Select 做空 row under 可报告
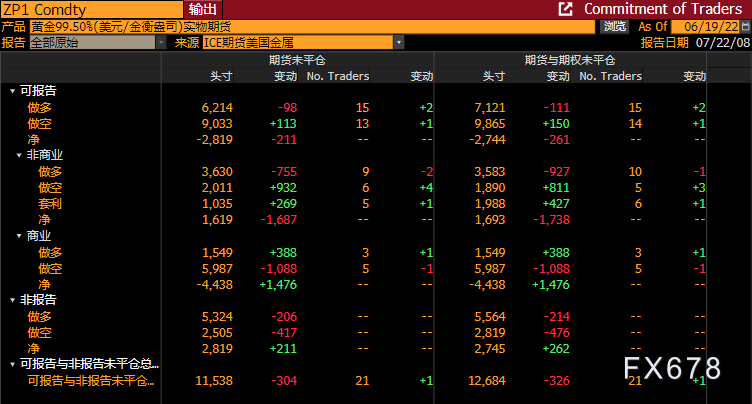 coord(39,124)
